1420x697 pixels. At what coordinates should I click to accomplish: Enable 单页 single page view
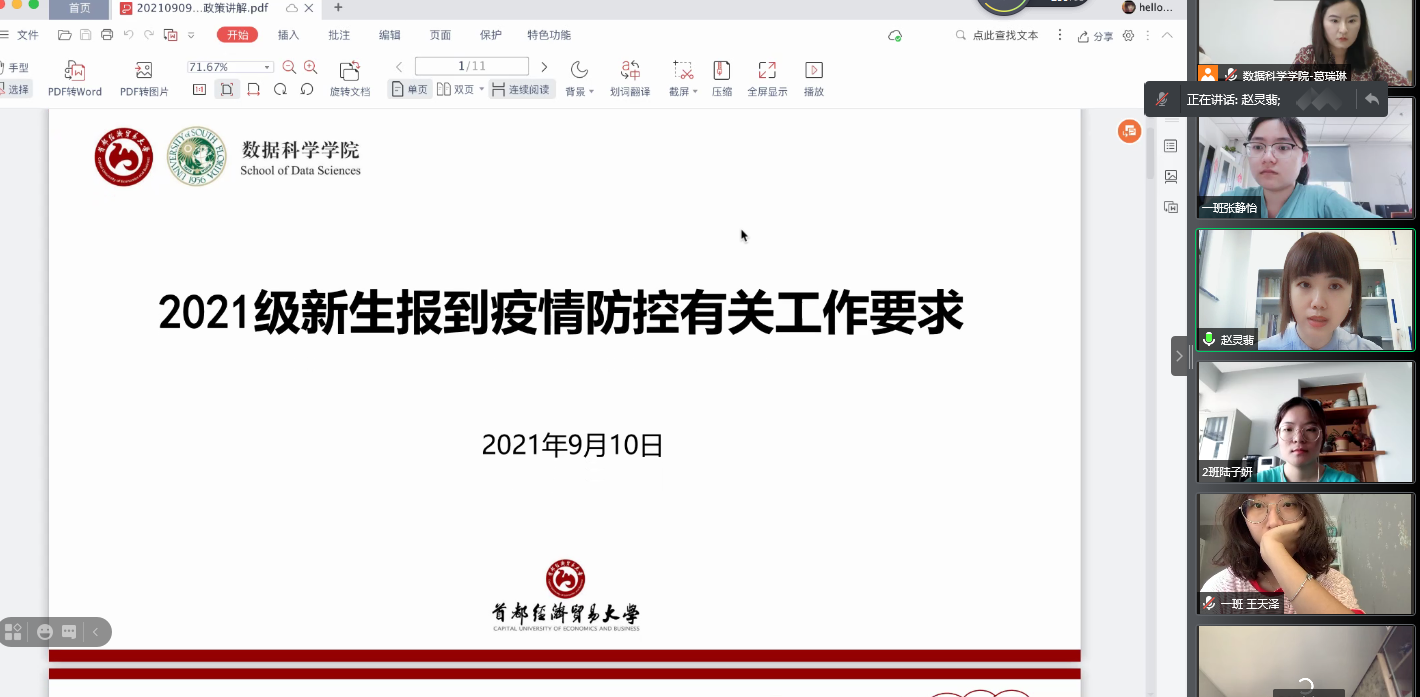[x=410, y=89]
